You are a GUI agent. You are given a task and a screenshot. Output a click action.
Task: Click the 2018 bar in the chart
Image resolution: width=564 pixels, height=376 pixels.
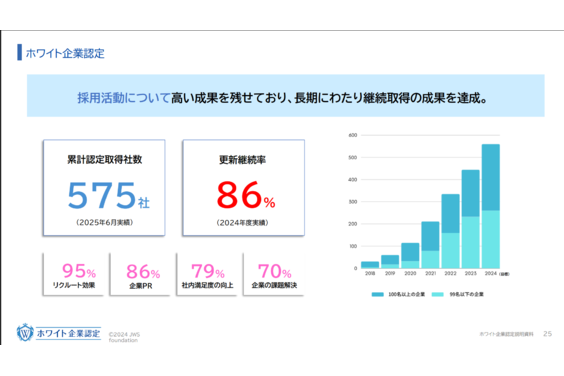coord(370,265)
